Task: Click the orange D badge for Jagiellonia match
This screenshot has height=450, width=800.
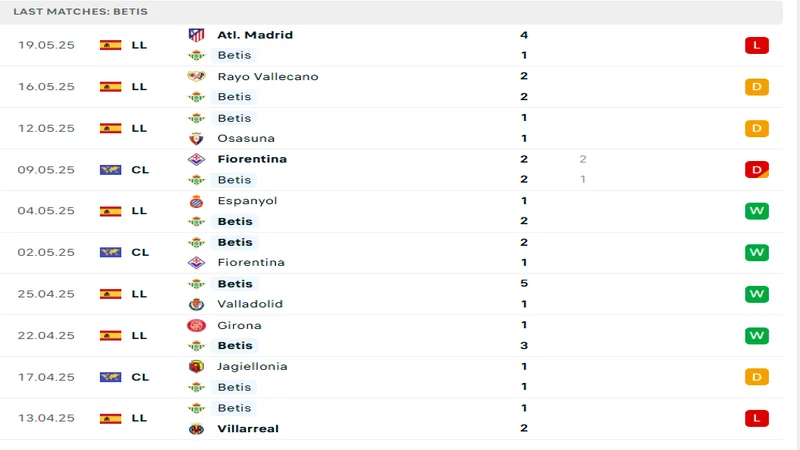Action: pos(757,377)
